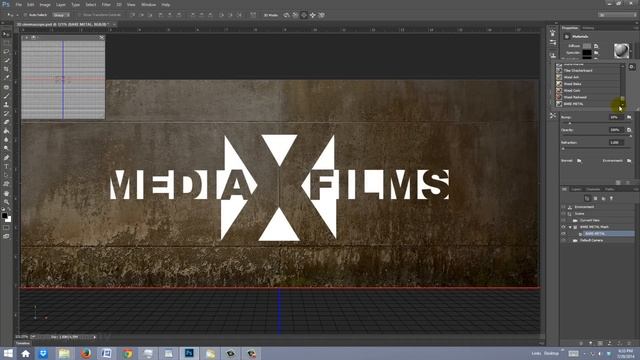Viewport: 640px width, 360px height.
Task: Click the foreground color swatch in toolbox
Action: point(4,216)
